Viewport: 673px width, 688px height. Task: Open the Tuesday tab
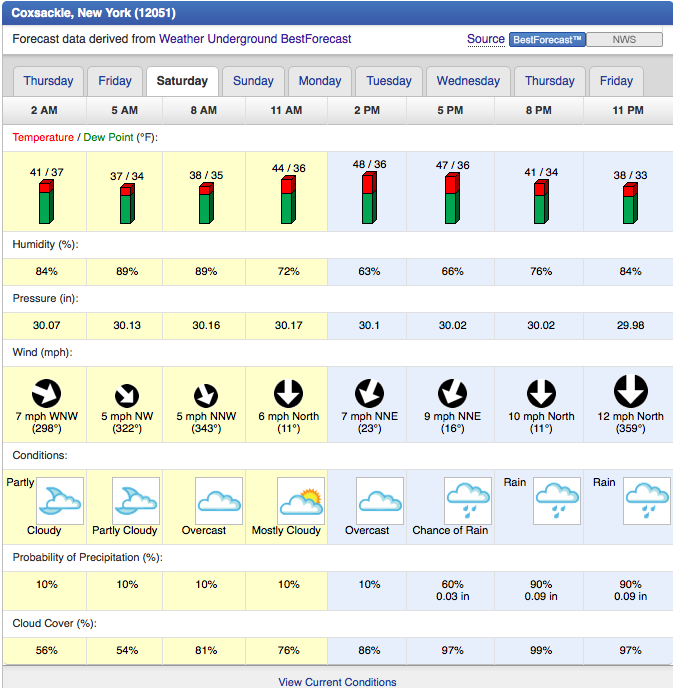tap(389, 81)
